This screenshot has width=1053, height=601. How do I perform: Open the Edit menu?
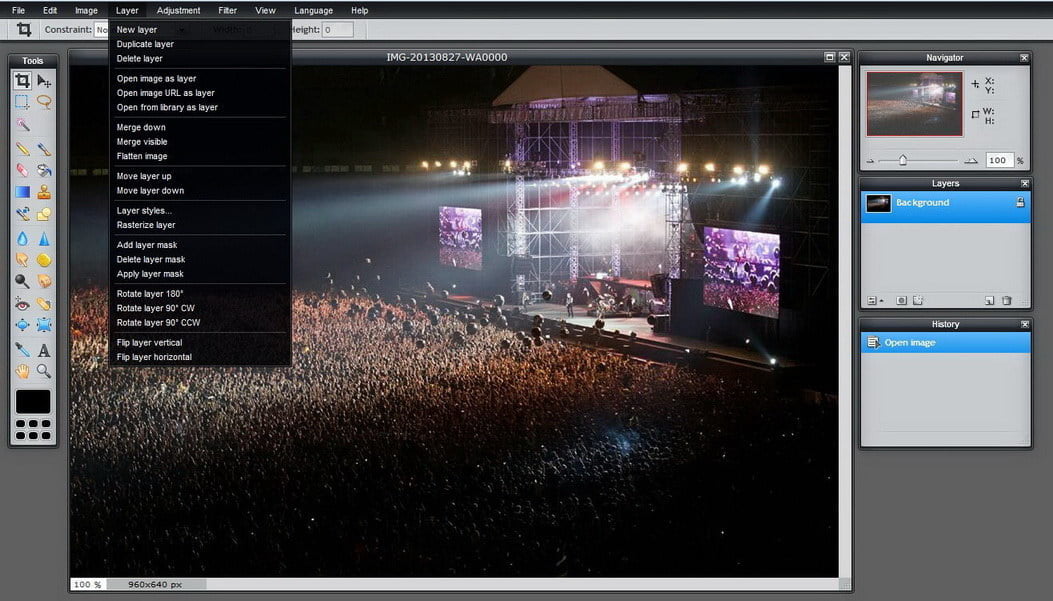click(x=50, y=10)
